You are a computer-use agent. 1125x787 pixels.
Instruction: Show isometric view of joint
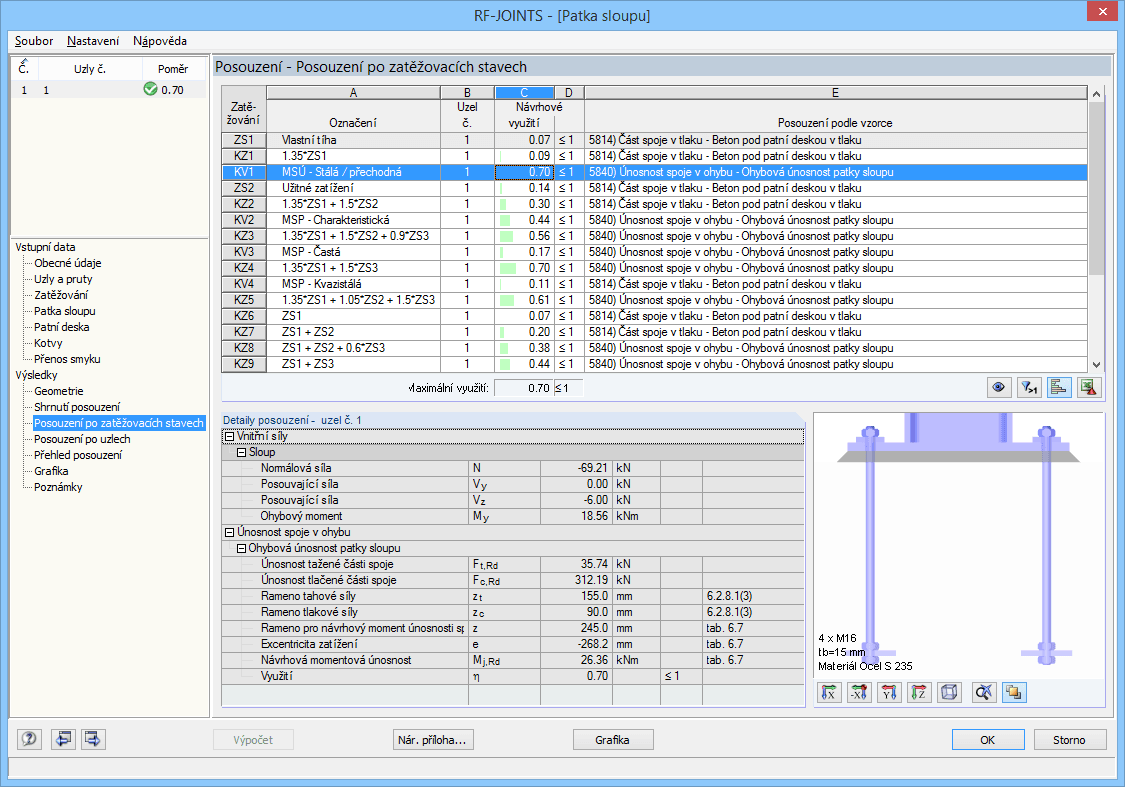949,692
